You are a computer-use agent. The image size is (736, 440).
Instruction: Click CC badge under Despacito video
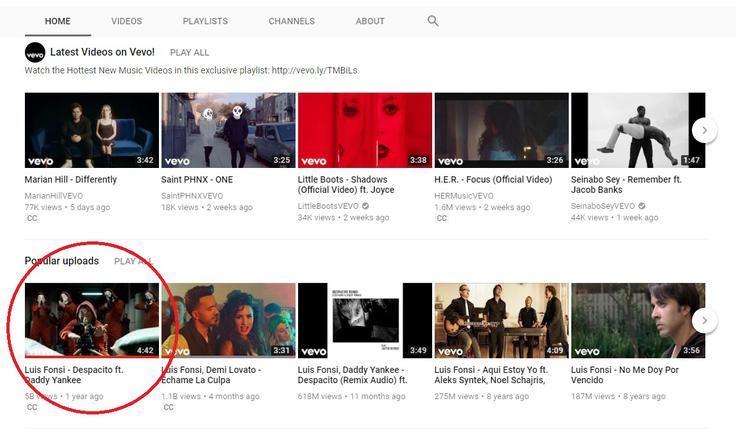tap(32, 407)
